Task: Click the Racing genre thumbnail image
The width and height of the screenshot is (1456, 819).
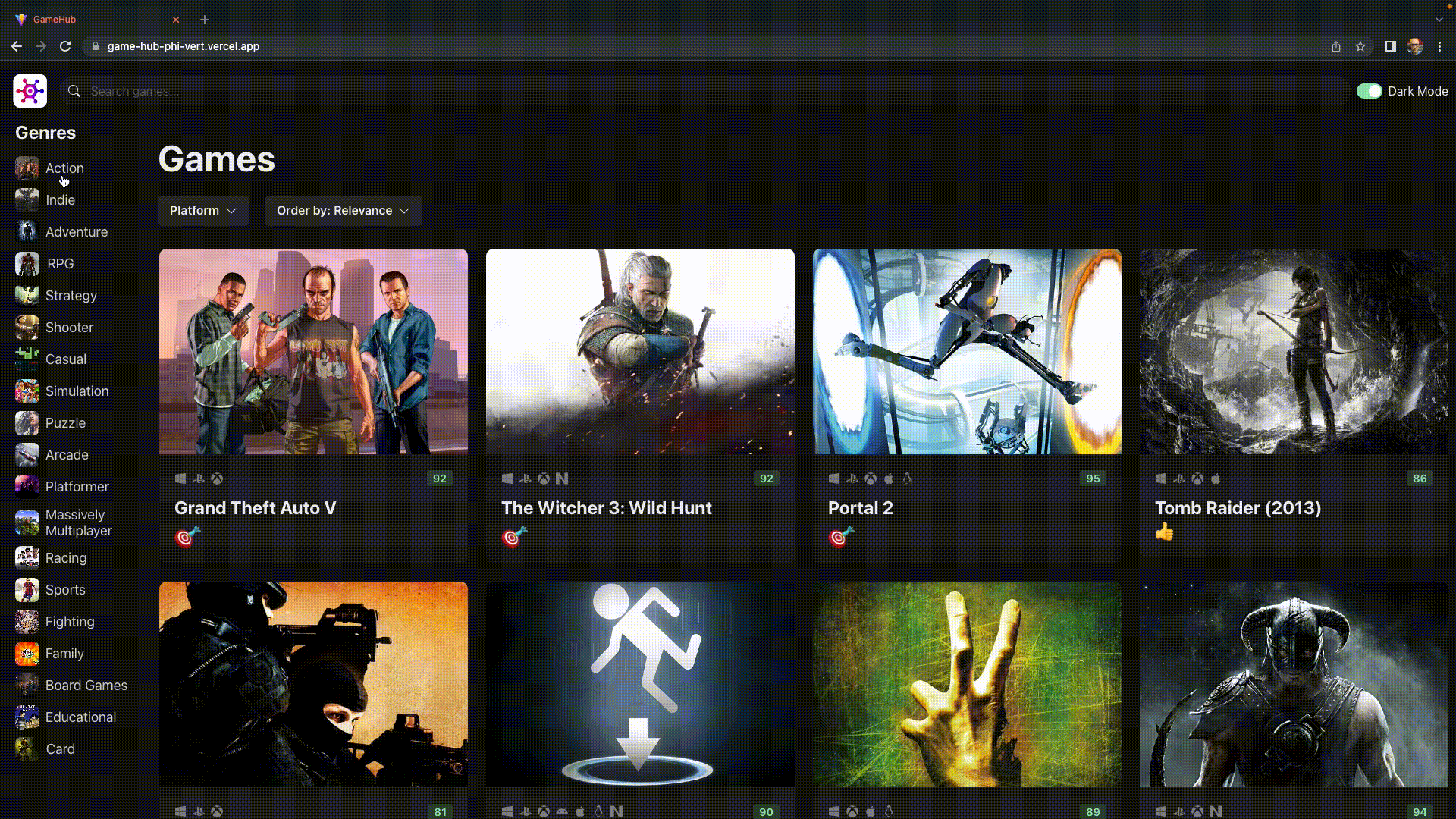Action: (x=27, y=558)
